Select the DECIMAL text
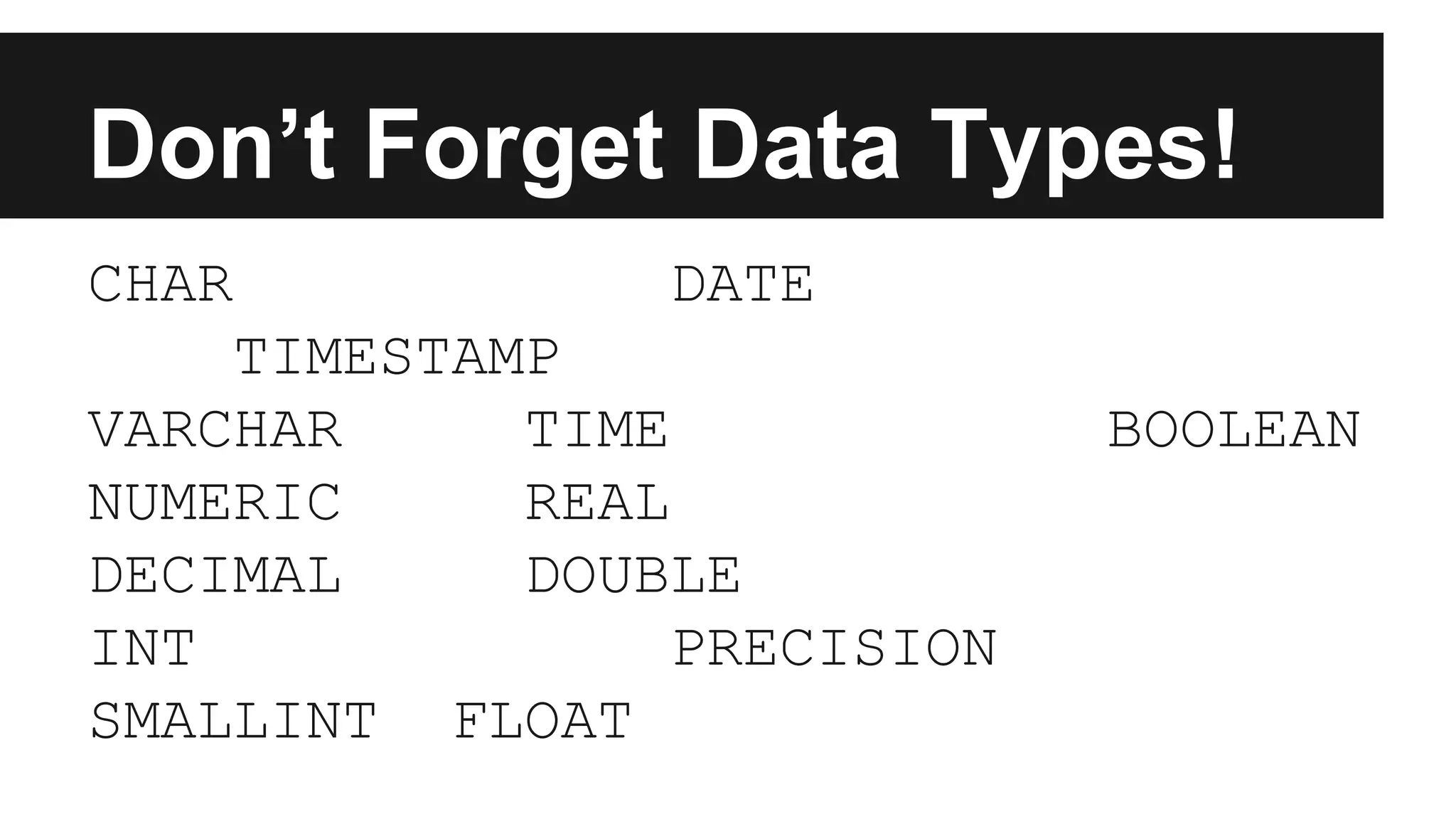The height and width of the screenshot is (819, 1456). click(215, 575)
